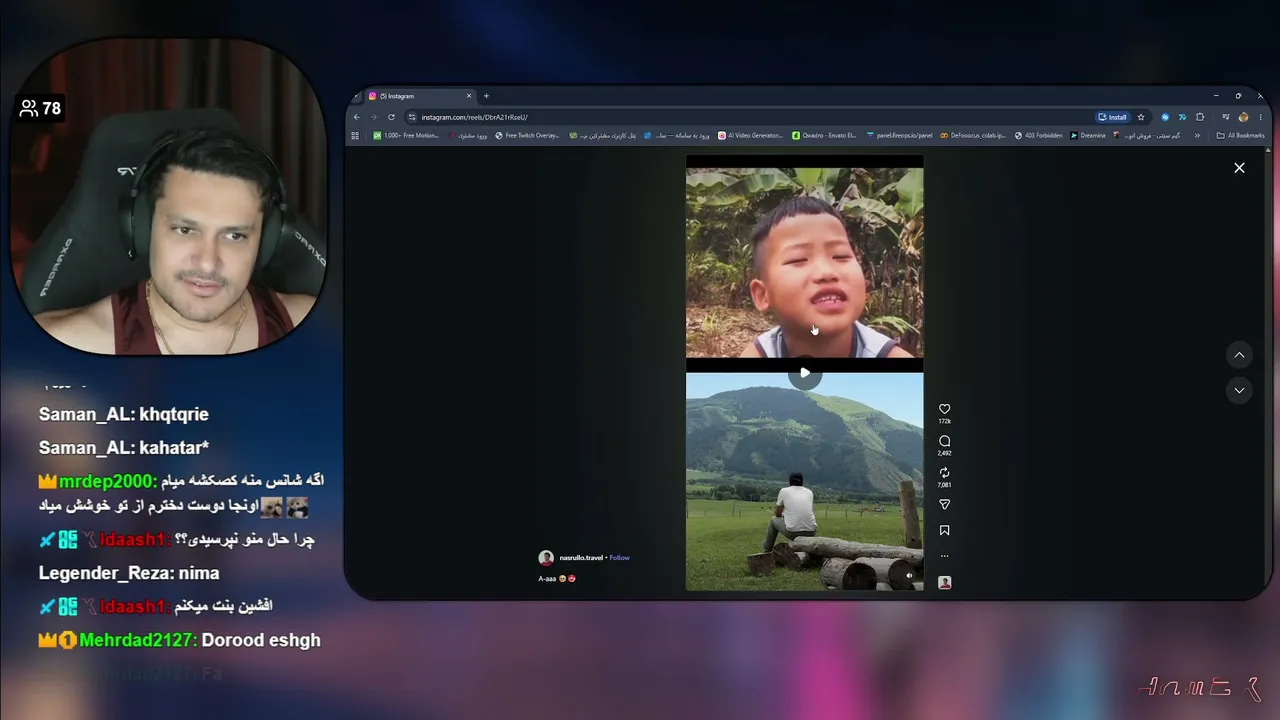
Task: Click the mrdep2000 username in chat
Action: point(106,481)
